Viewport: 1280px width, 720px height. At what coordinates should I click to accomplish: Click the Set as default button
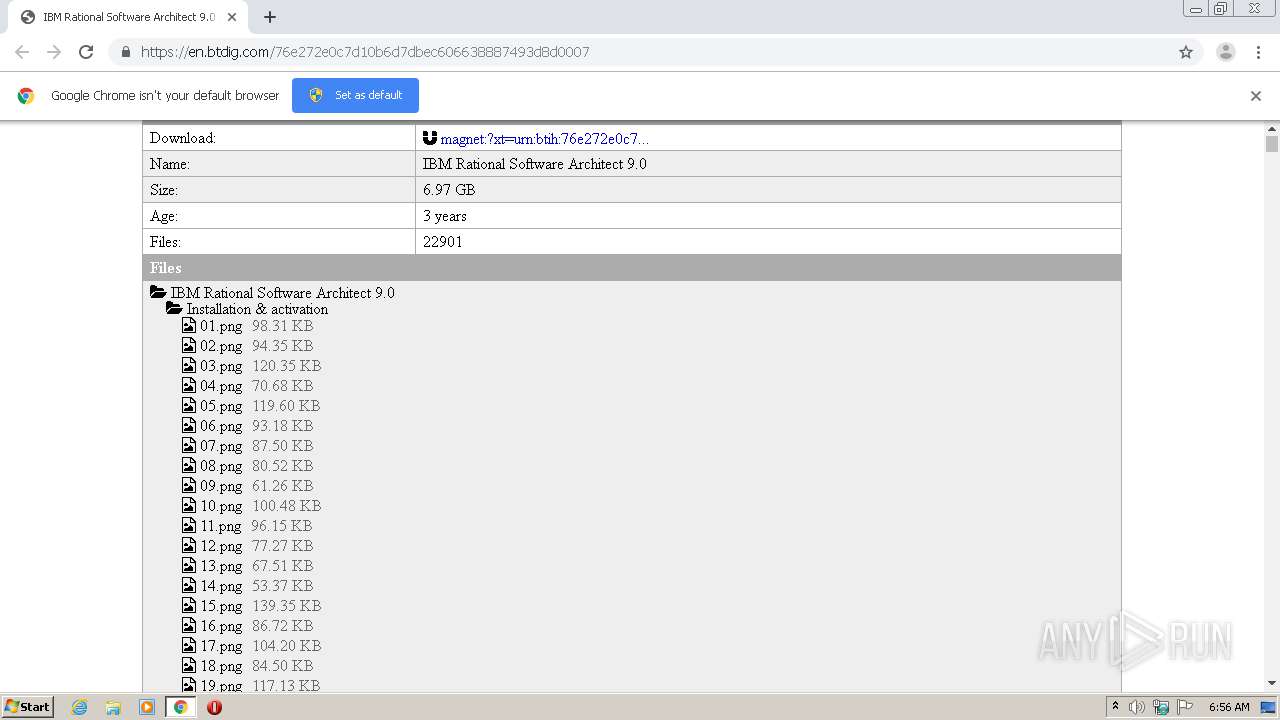pyautogui.click(x=355, y=95)
